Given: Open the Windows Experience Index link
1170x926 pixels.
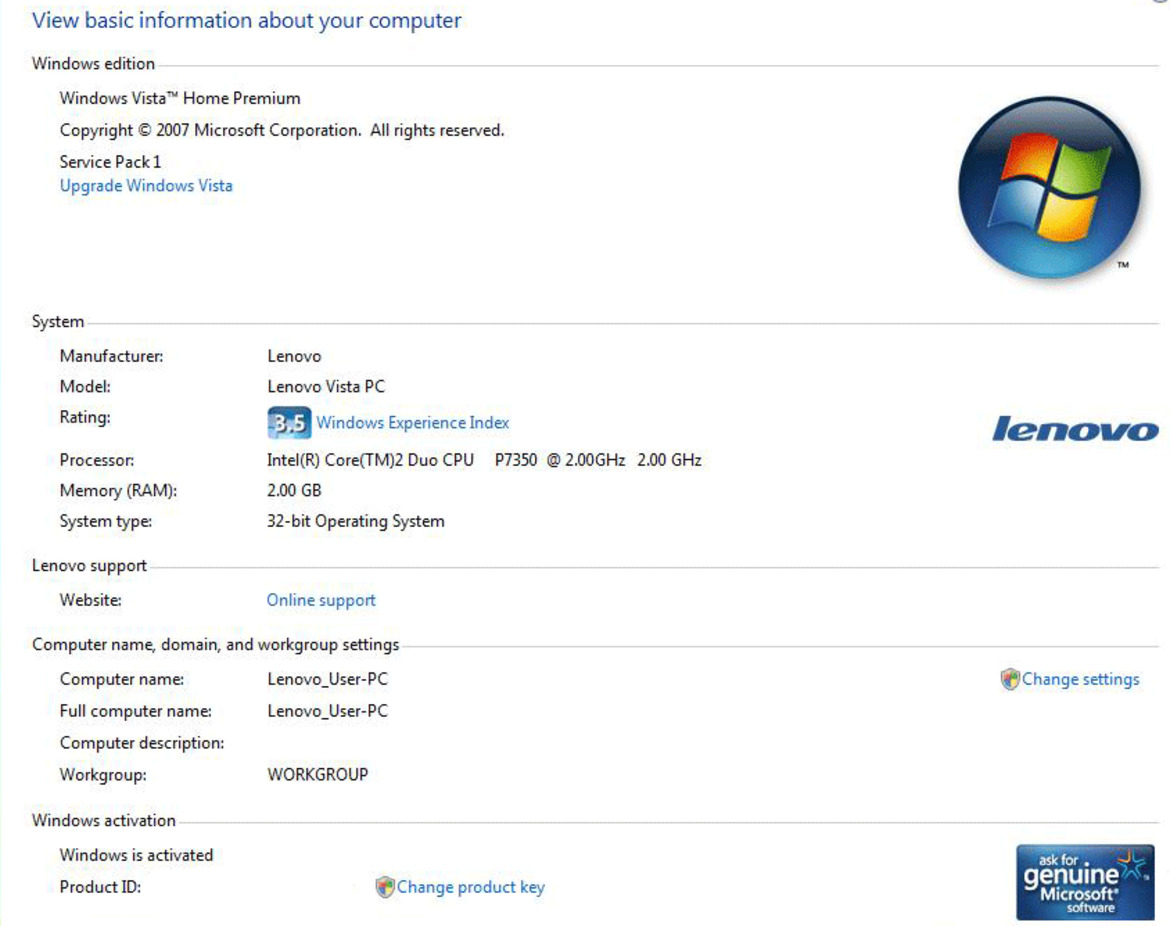Looking at the screenshot, I should (x=413, y=422).
